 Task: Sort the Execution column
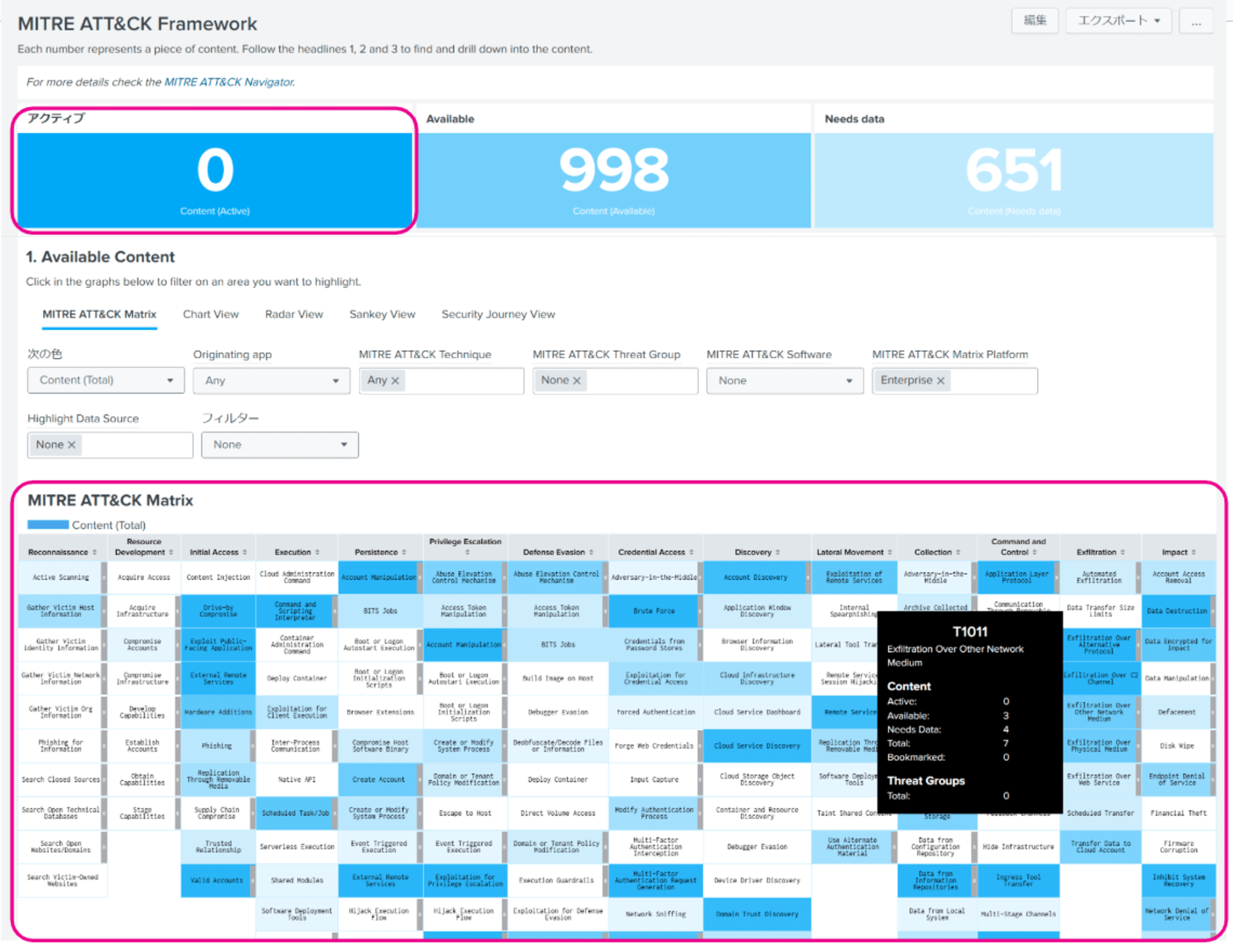(317, 552)
